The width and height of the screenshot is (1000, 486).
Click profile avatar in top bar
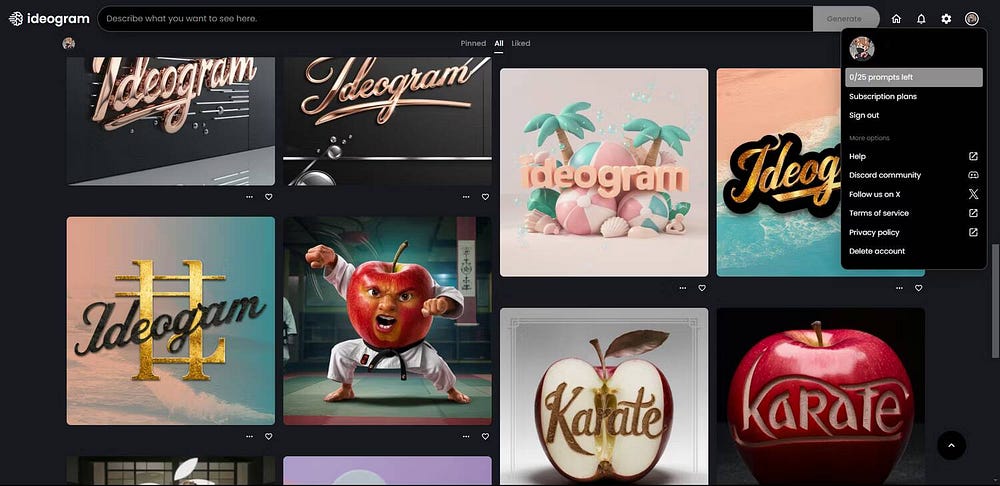(971, 19)
